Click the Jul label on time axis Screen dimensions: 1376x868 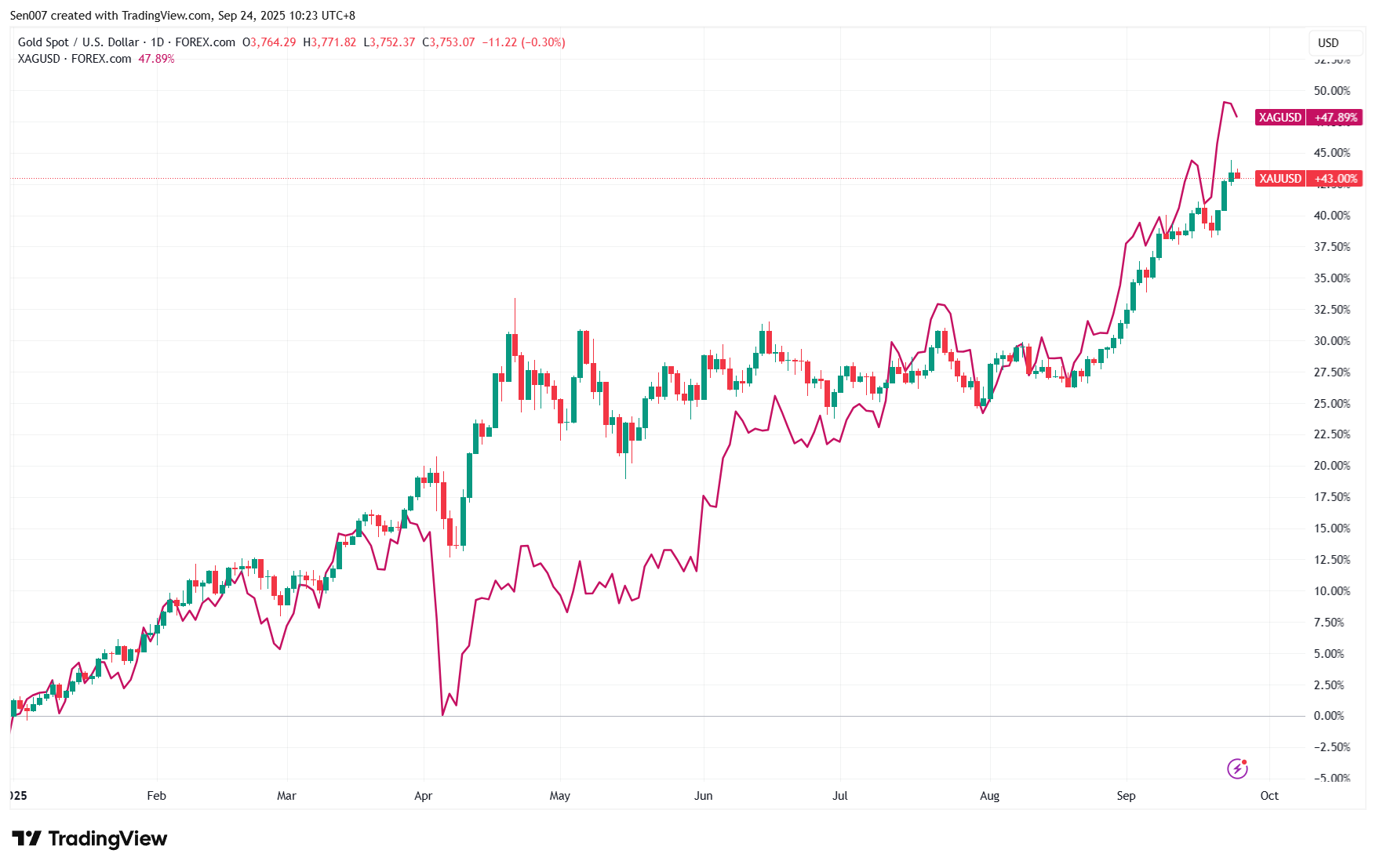pyautogui.click(x=840, y=796)
